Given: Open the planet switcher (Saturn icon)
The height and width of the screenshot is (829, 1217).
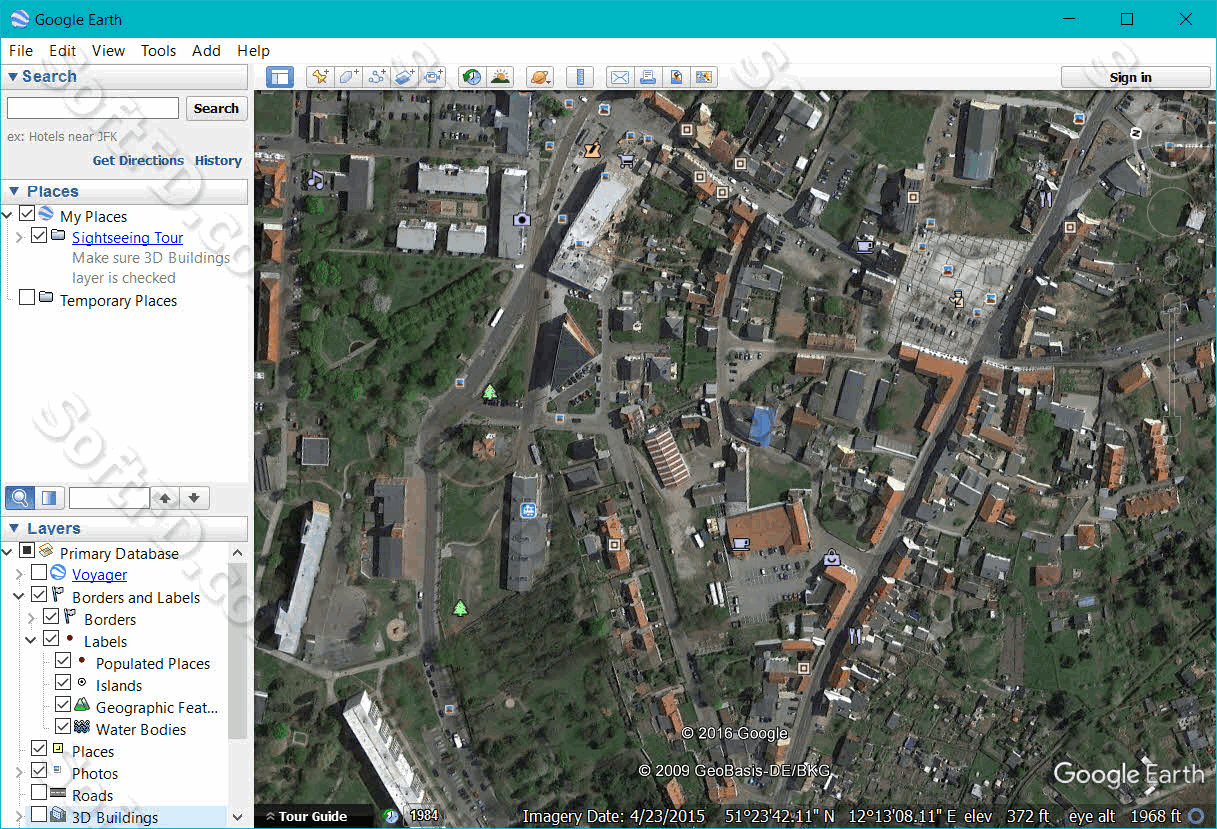Looking at the screenshot, I should [541, 77].
